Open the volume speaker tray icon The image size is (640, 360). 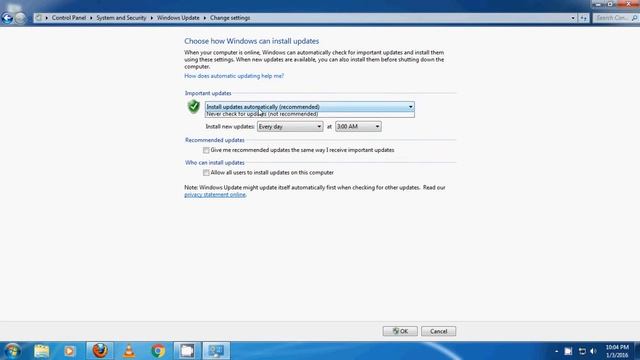pos(594,351)
